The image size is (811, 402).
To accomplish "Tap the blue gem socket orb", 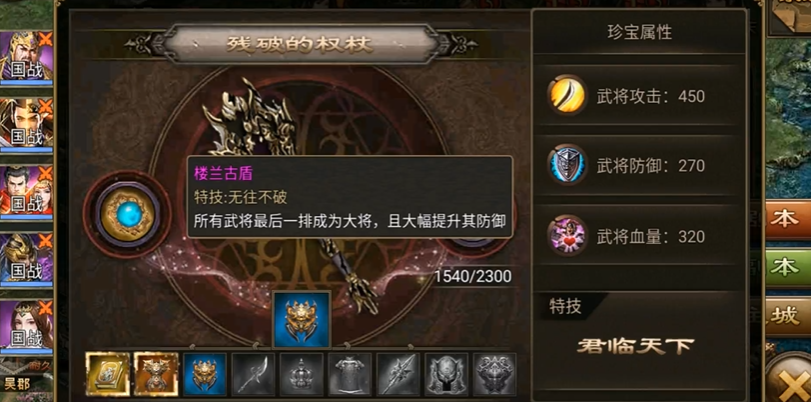I will coord(127,214).
